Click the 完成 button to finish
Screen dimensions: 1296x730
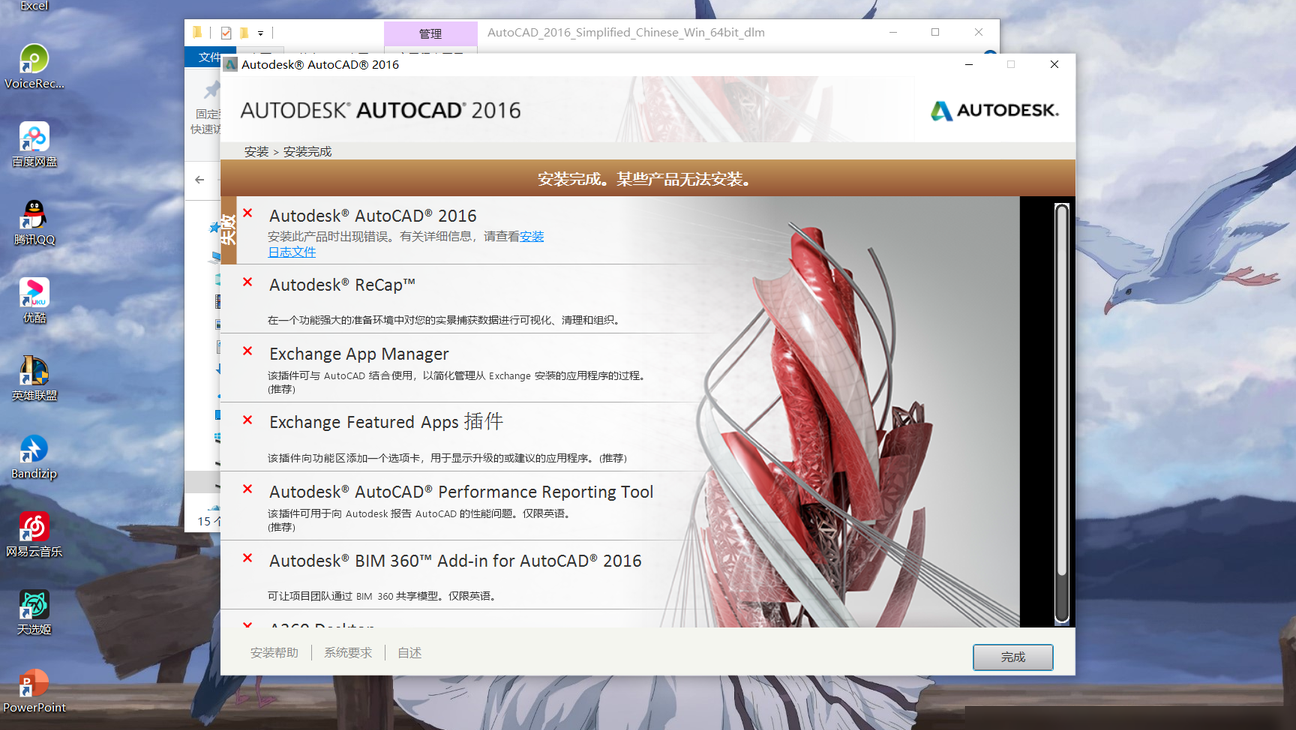pyautogui.click(x=1013, y=657)
